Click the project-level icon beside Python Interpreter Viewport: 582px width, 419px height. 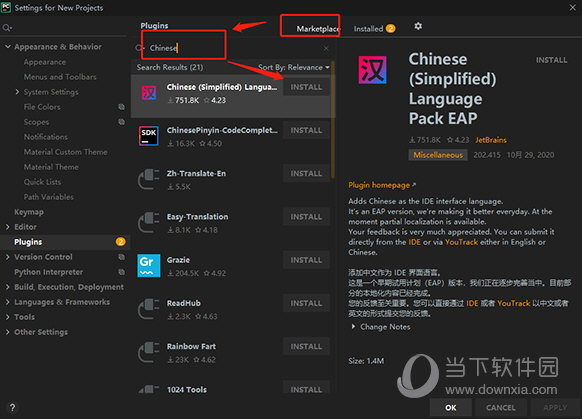pos(121,272)
